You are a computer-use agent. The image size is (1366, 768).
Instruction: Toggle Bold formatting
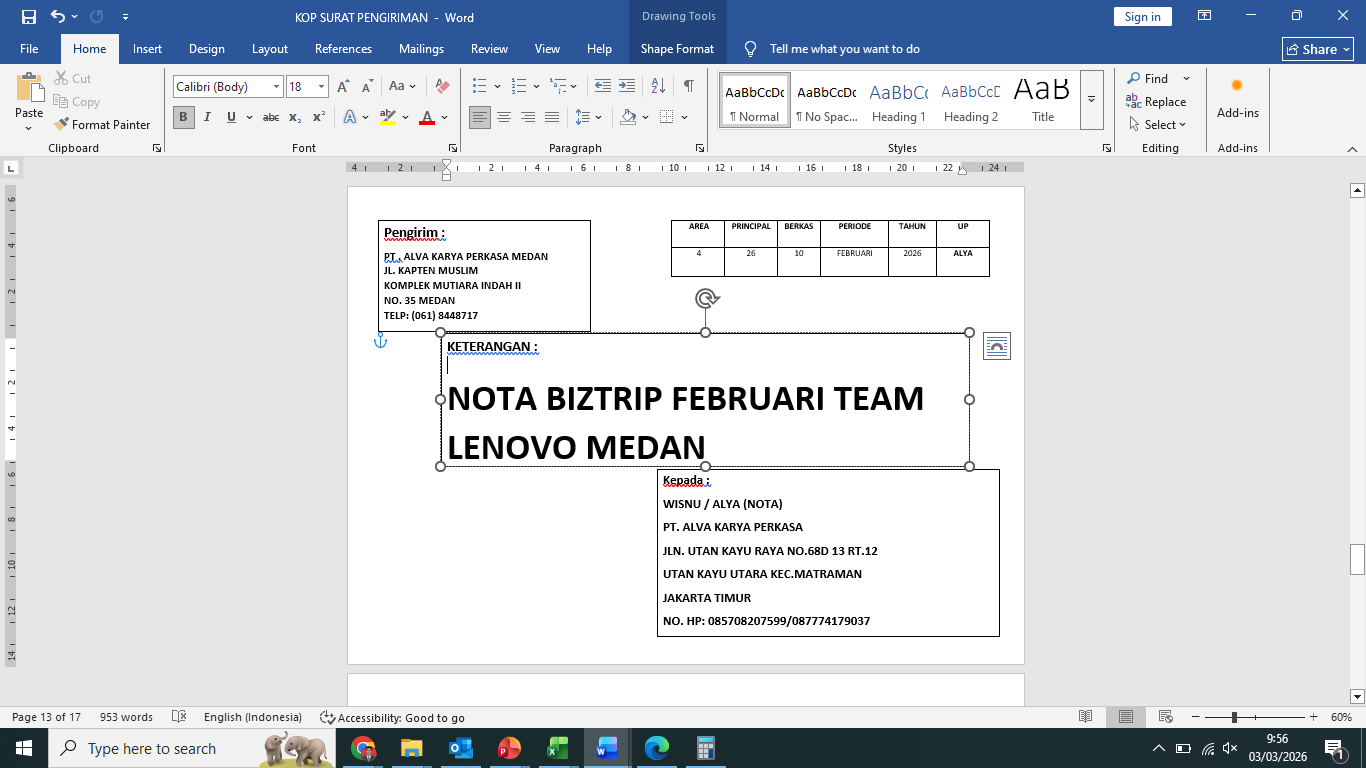184,117
